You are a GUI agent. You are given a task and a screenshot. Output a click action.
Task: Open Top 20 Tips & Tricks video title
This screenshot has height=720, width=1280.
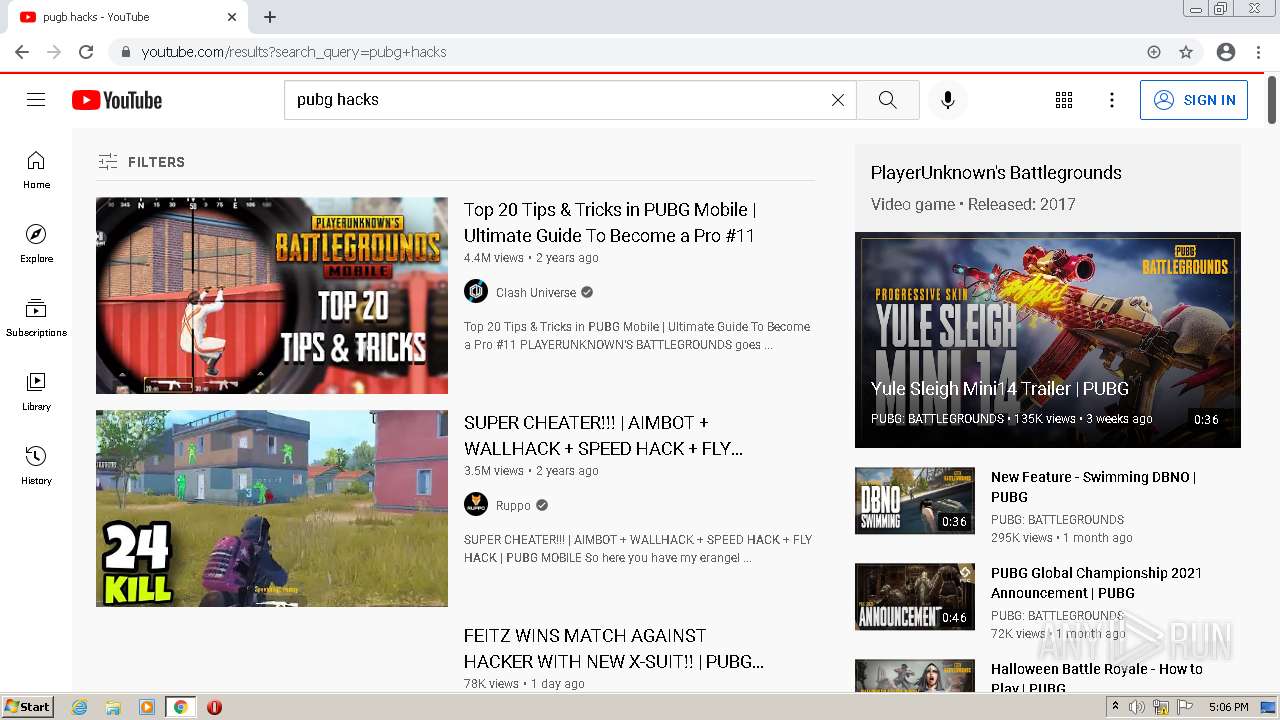click(610, 222)
